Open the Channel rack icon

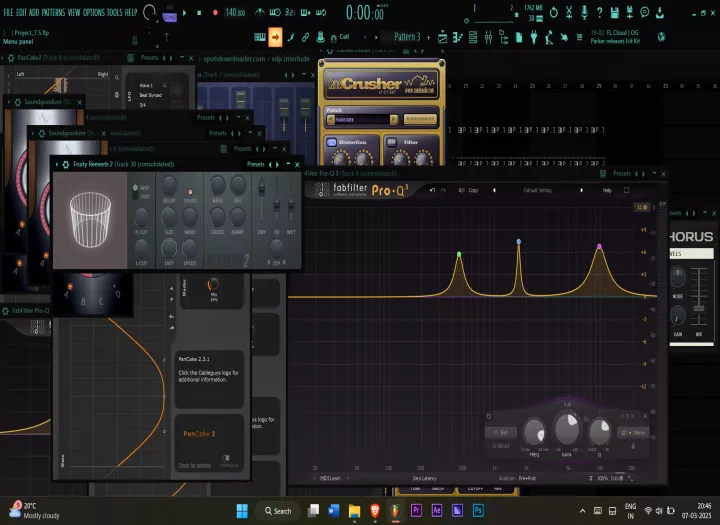tap(473, 37)
